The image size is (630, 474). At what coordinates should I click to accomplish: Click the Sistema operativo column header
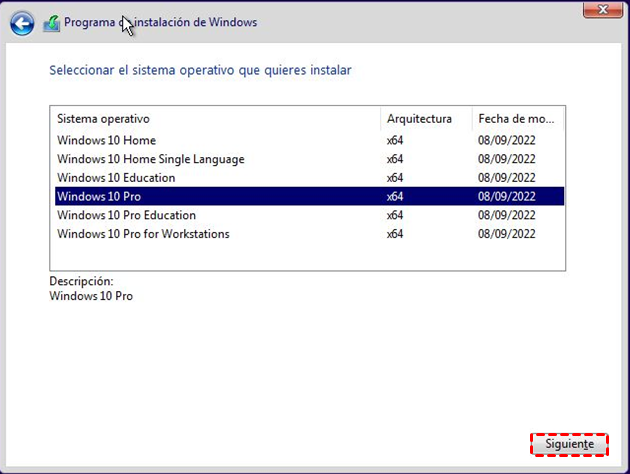point(217,119)
